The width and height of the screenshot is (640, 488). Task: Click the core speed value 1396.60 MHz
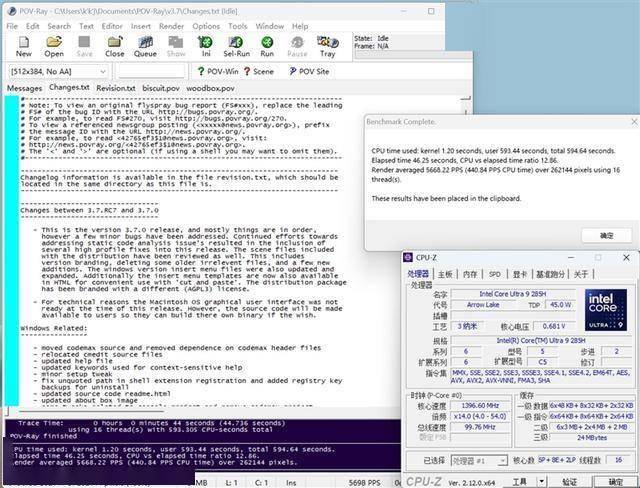pyautogui.click(x=480, y=406)
